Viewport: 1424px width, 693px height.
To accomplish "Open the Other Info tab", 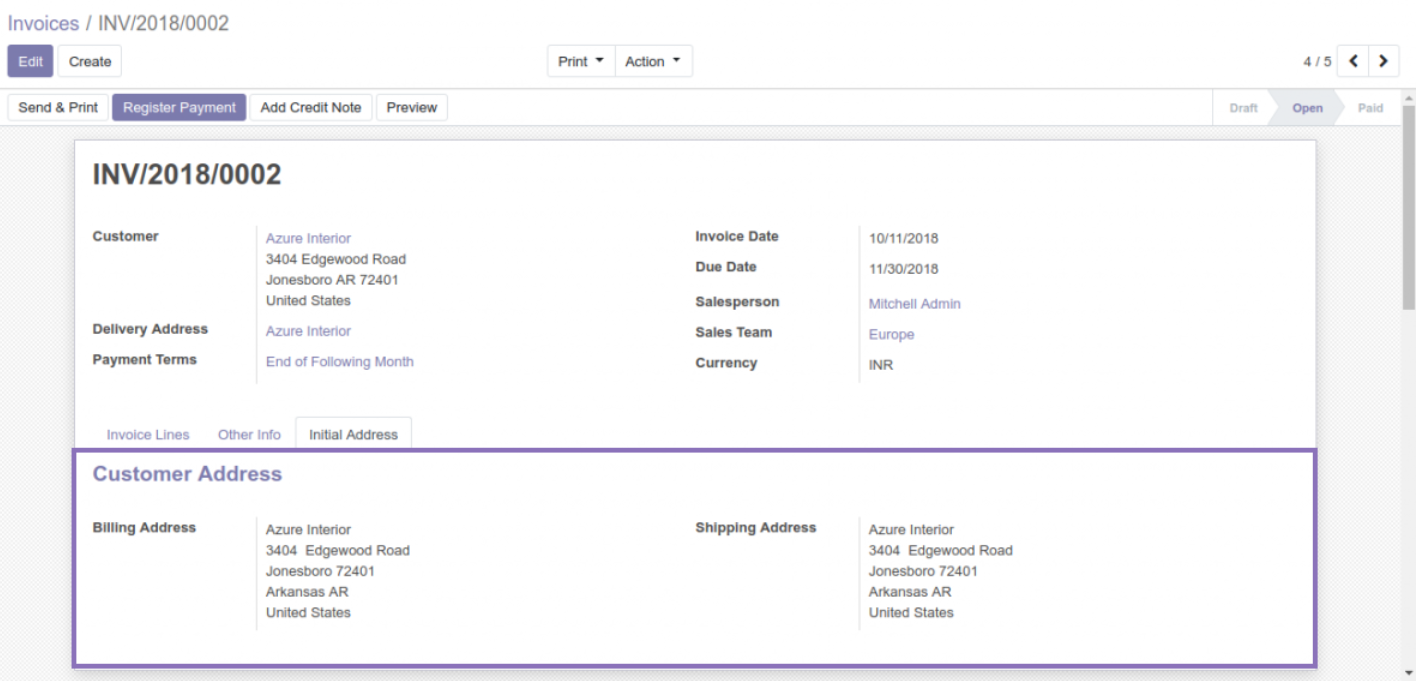I will pos(249,435).
